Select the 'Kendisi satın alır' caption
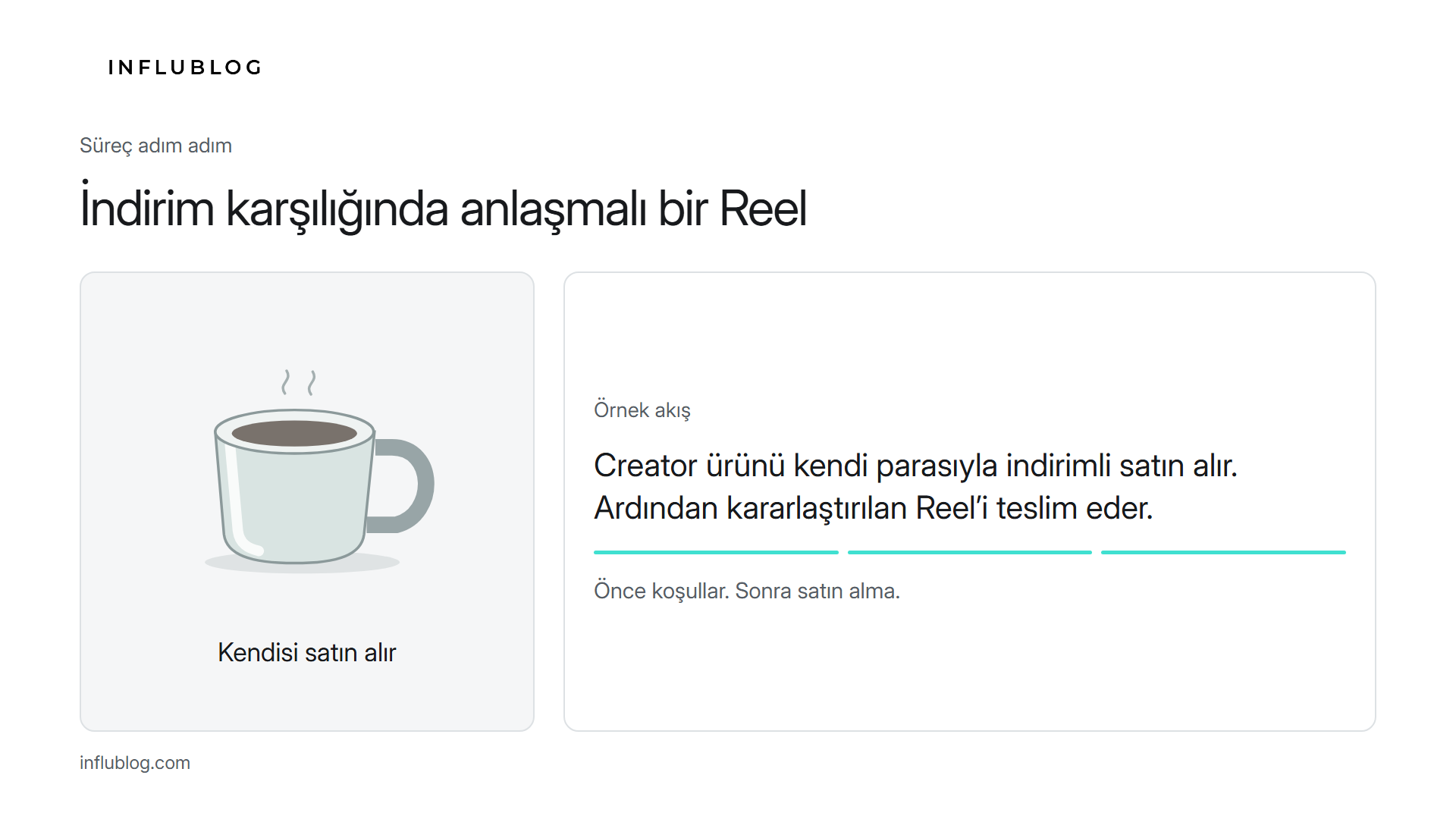The width and height of the screenshot is (1456, 819). pyautogui.click(x=307, y=652)
